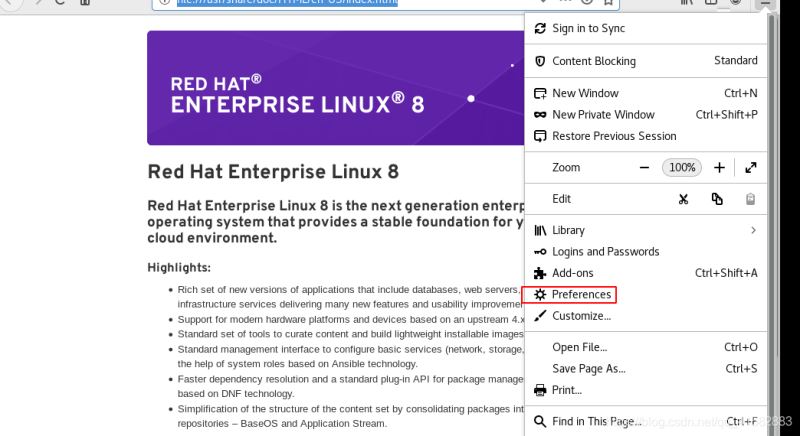This screenshot has width=800, height=436.
Task: Open Preferences from the menu
Action: (581, 295)
